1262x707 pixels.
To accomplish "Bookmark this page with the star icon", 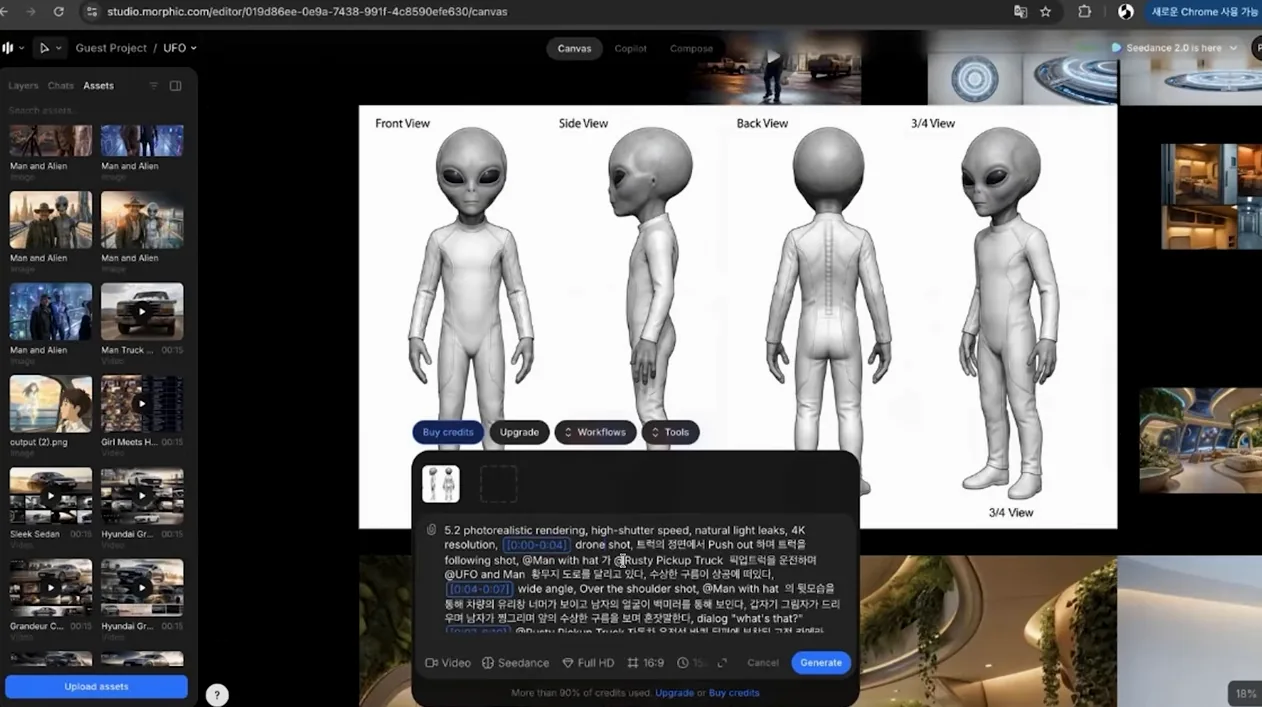I will coord(1046,12).
